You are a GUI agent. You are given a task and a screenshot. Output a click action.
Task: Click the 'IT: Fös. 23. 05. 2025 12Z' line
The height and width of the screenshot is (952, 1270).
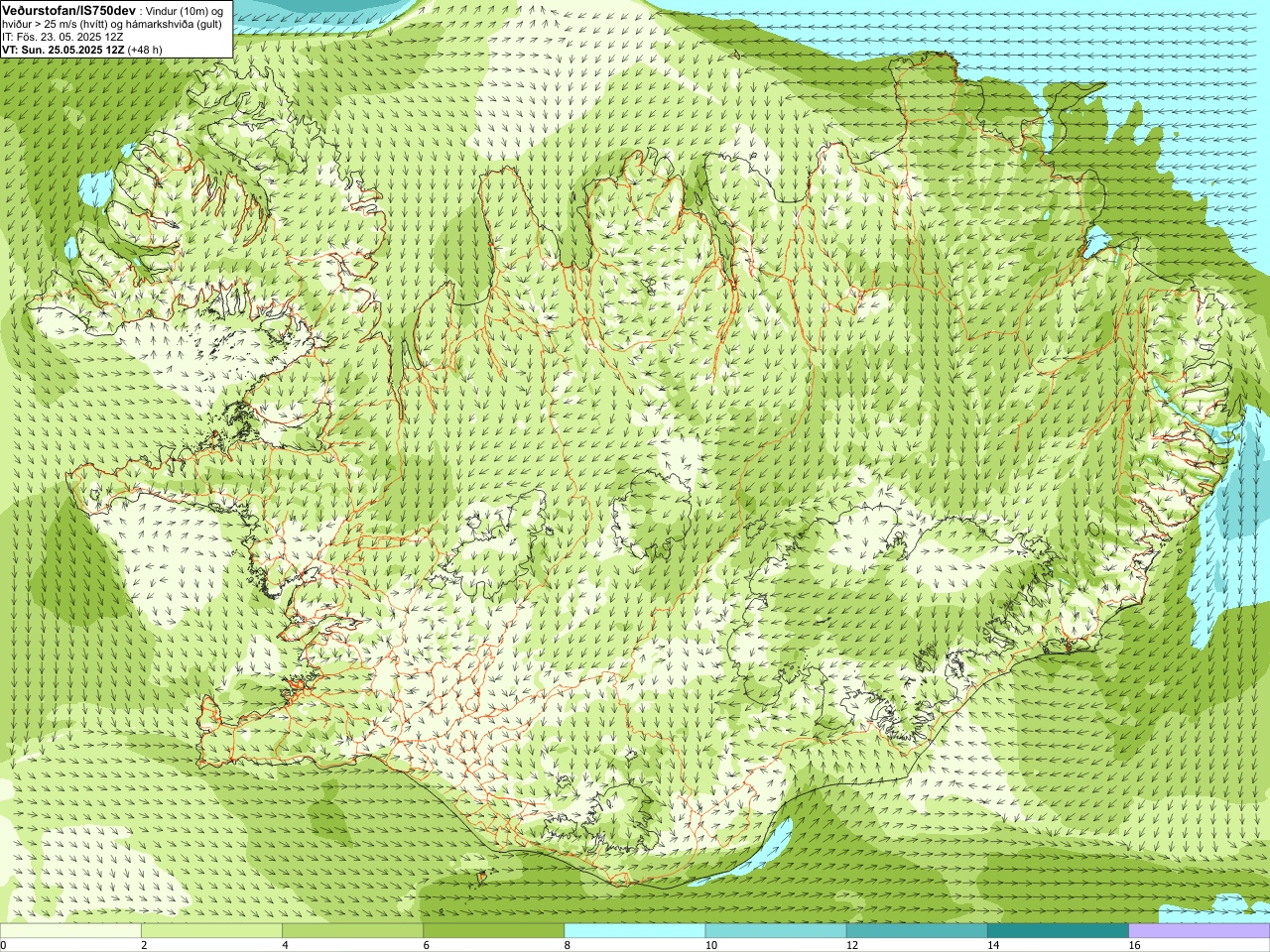tap(63, 37)
